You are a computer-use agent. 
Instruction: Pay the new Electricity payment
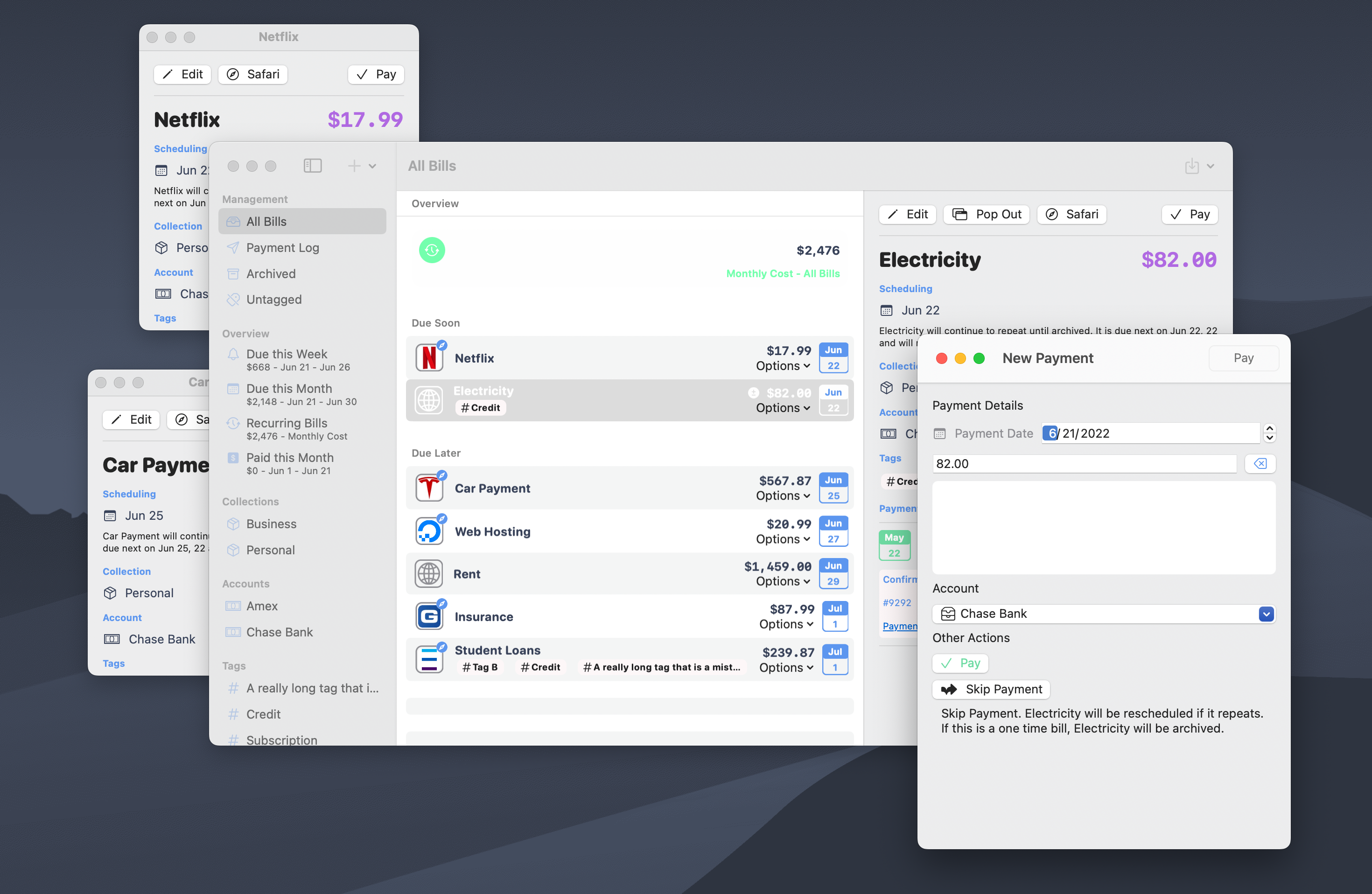(x=1244, y=357)
